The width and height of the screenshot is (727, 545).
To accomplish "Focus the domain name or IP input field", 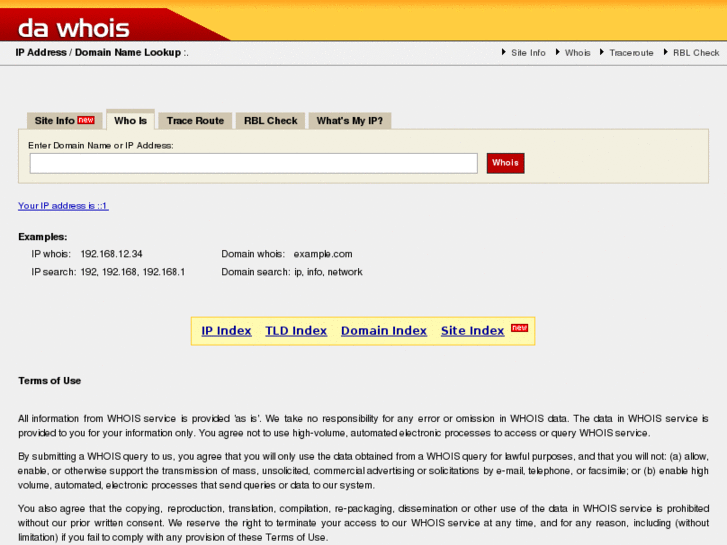I will pyautogui.click(x=254, y=163).
